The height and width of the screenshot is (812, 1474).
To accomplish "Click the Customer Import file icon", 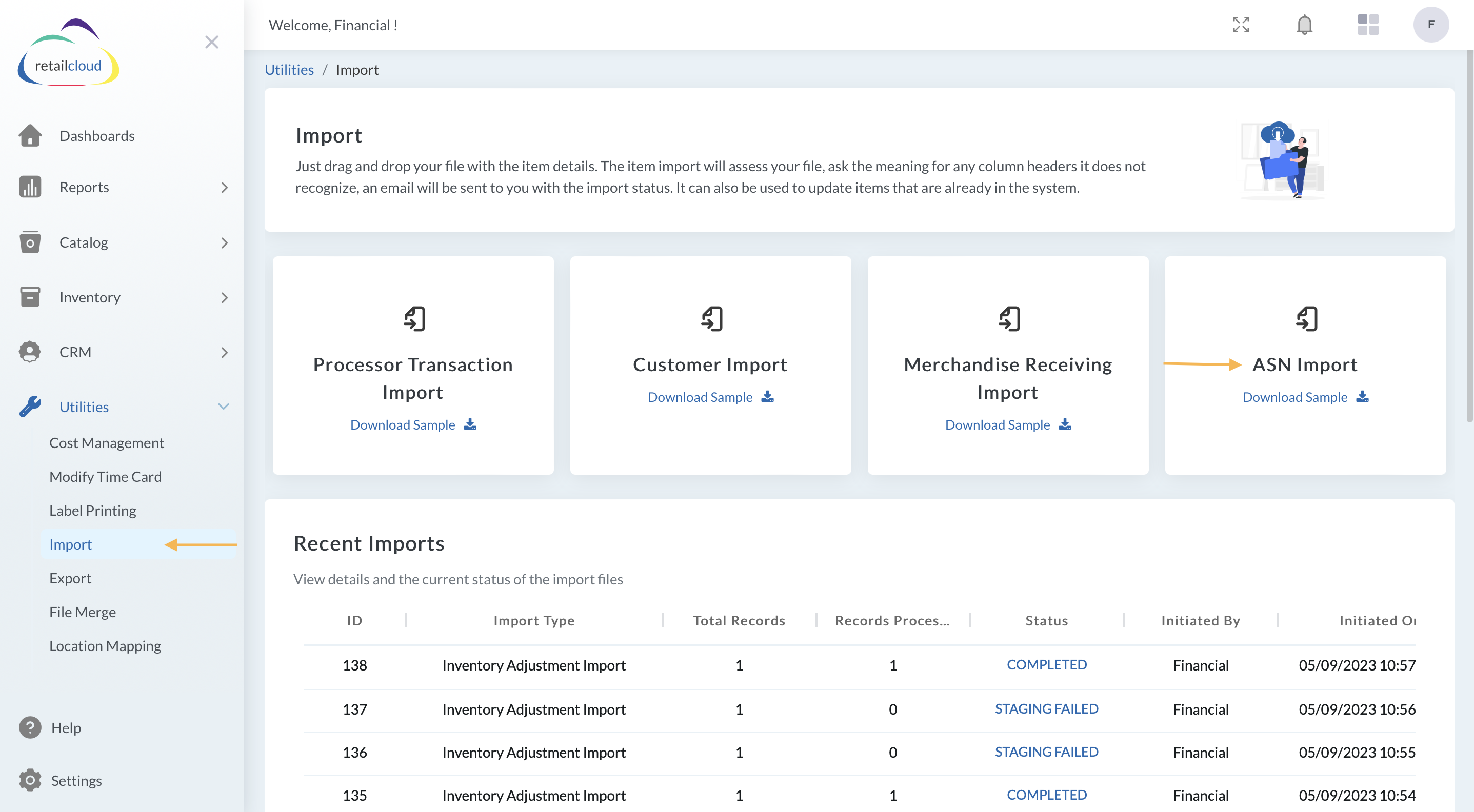I will [x=712, y=318].
